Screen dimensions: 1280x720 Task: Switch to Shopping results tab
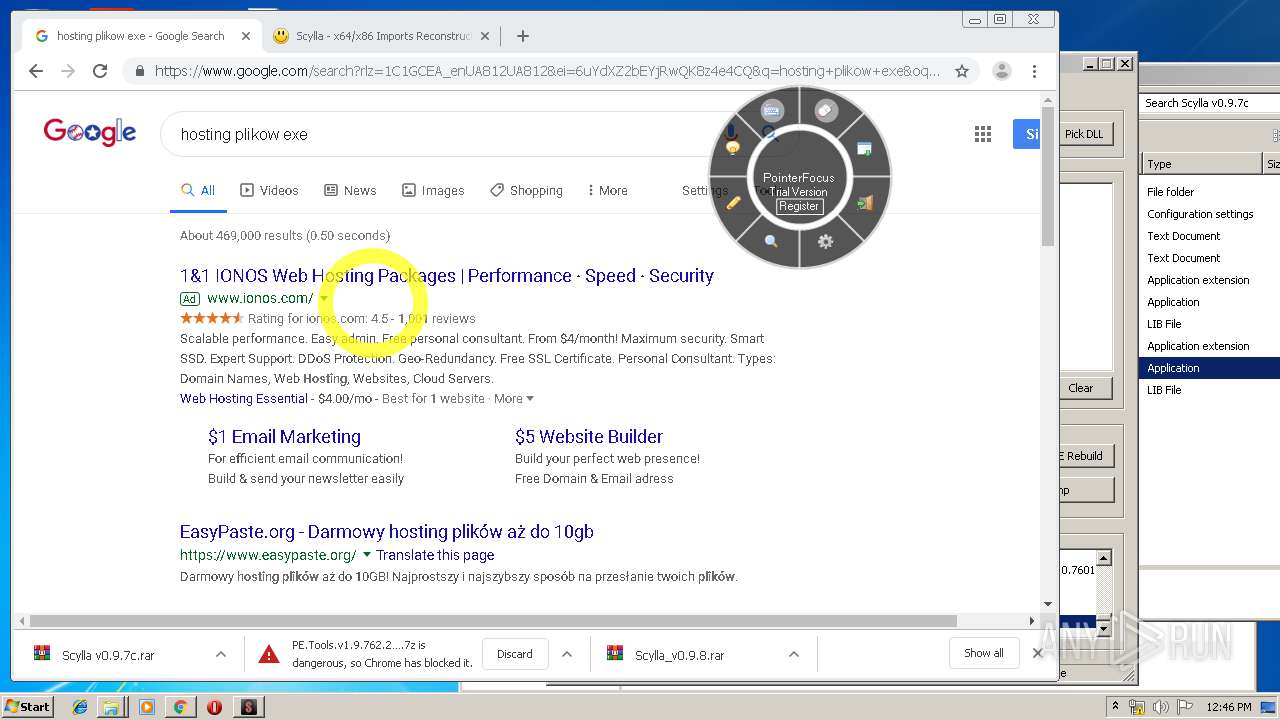[x=526, y=190]
